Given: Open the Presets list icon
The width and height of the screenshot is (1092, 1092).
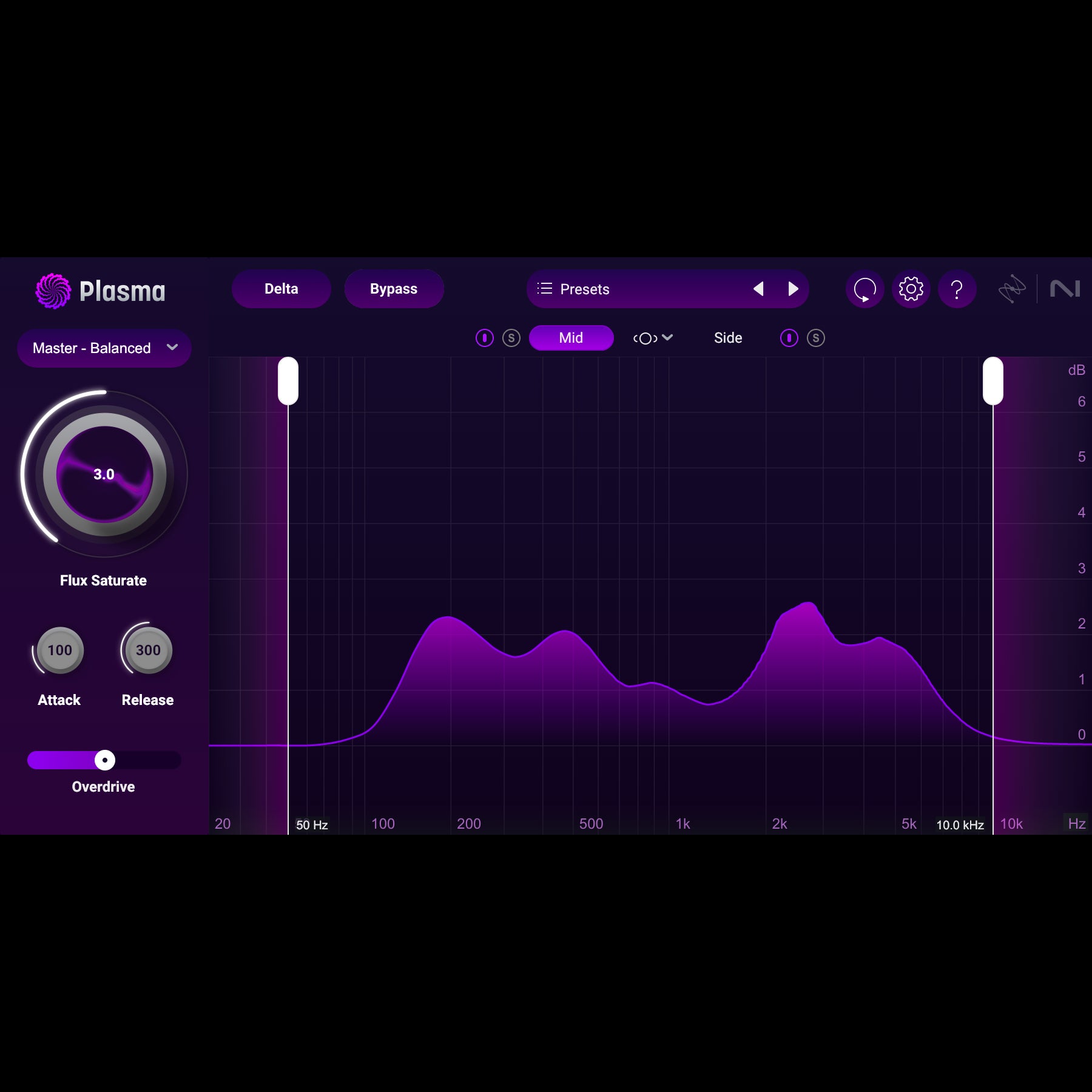Looking at the screenshot, I should pos(545,289).
